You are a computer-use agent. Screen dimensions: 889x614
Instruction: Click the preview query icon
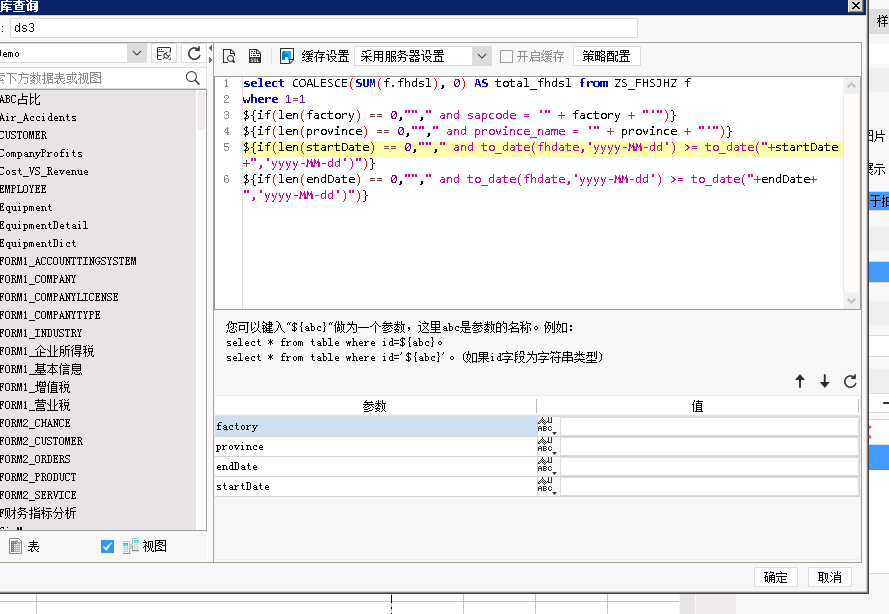(x=229, y=56)
